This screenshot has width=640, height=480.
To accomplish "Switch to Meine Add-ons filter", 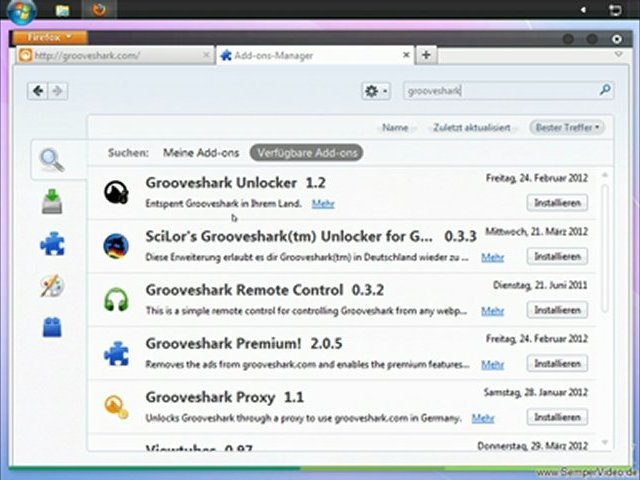I will coord(201,153).
